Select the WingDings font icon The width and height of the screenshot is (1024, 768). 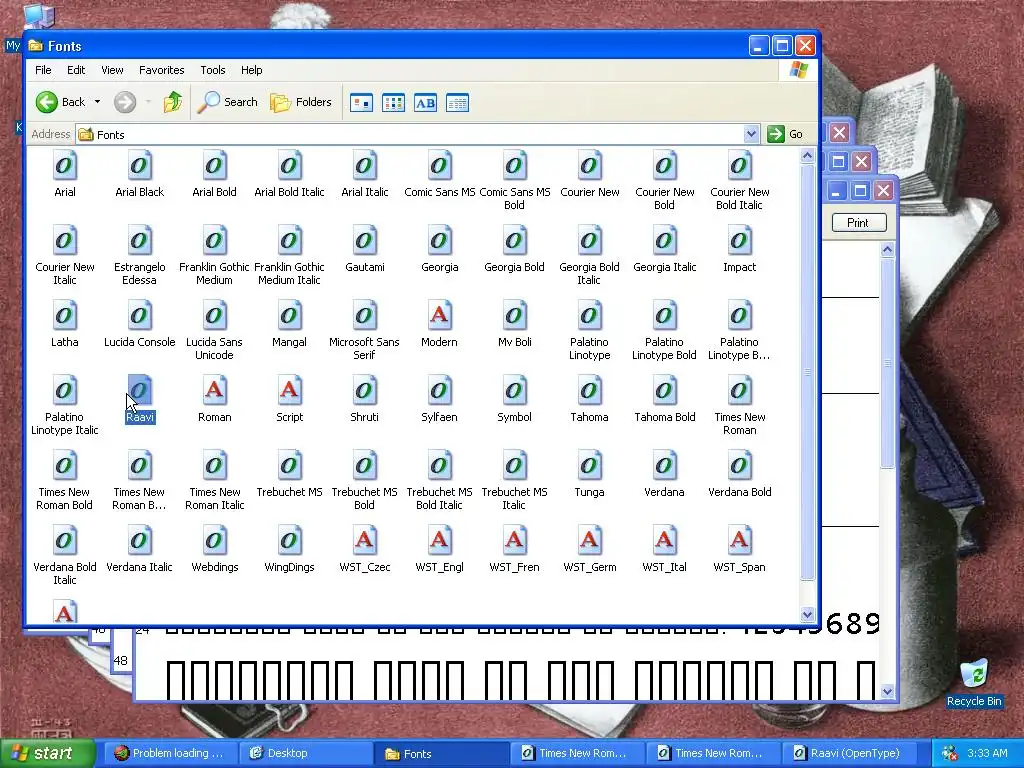tap(289, 541)
